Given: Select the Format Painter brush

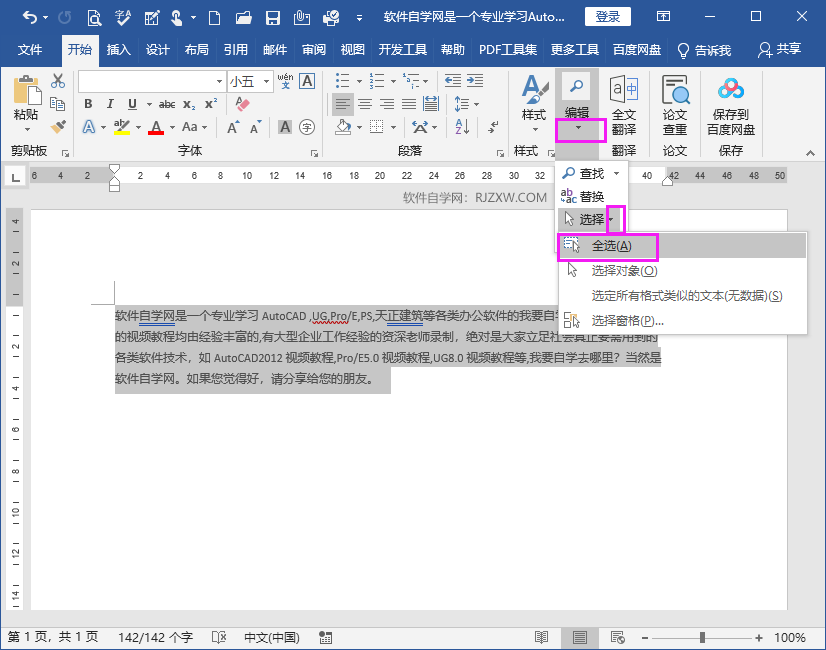Looking at the screenshot, I should (59, 125).
